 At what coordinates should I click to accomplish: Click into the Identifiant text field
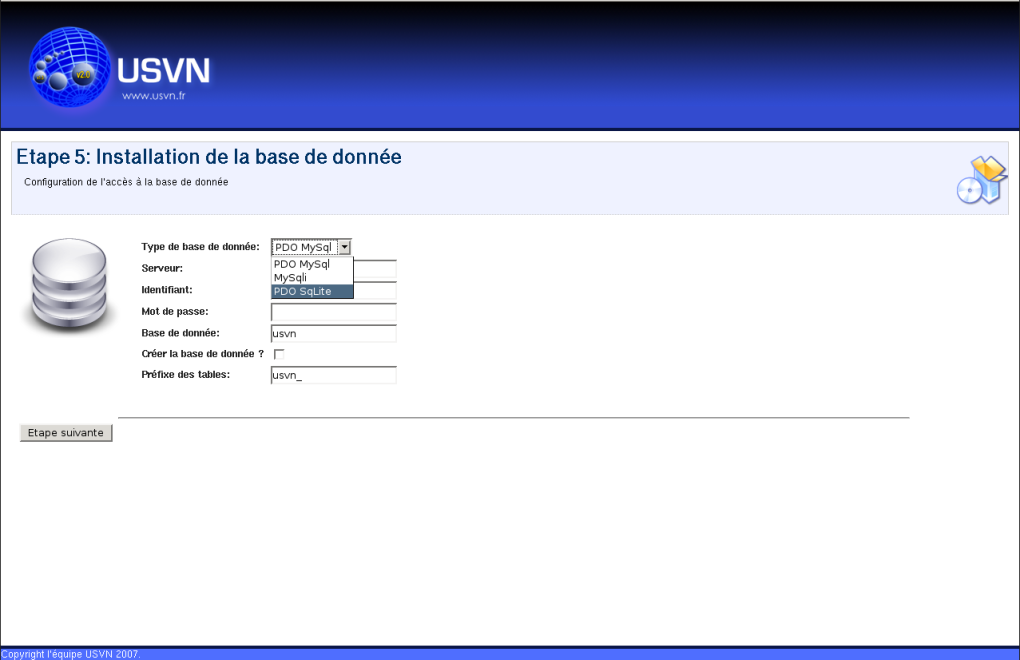[x=375, y=290]
